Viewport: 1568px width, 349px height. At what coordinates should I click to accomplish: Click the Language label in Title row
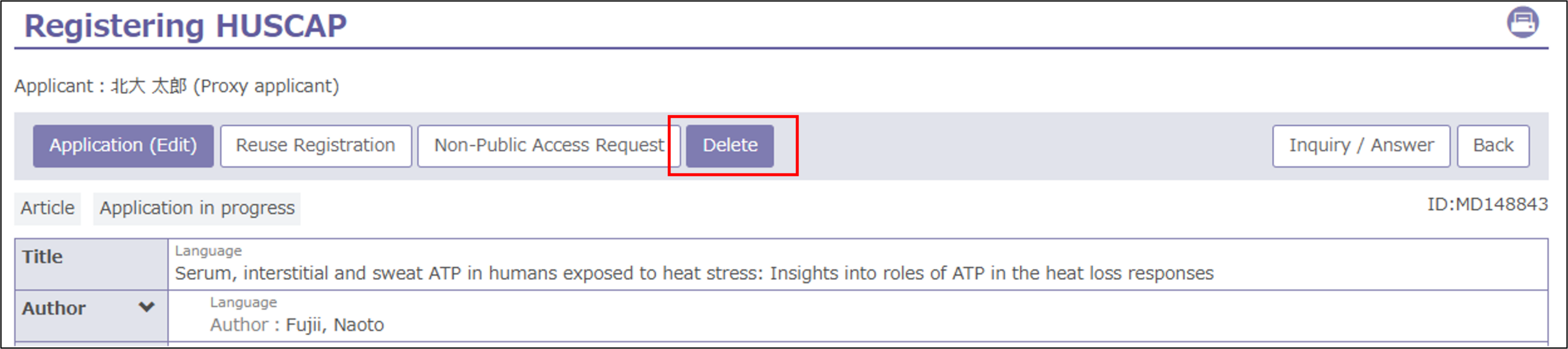pos(208,251)
